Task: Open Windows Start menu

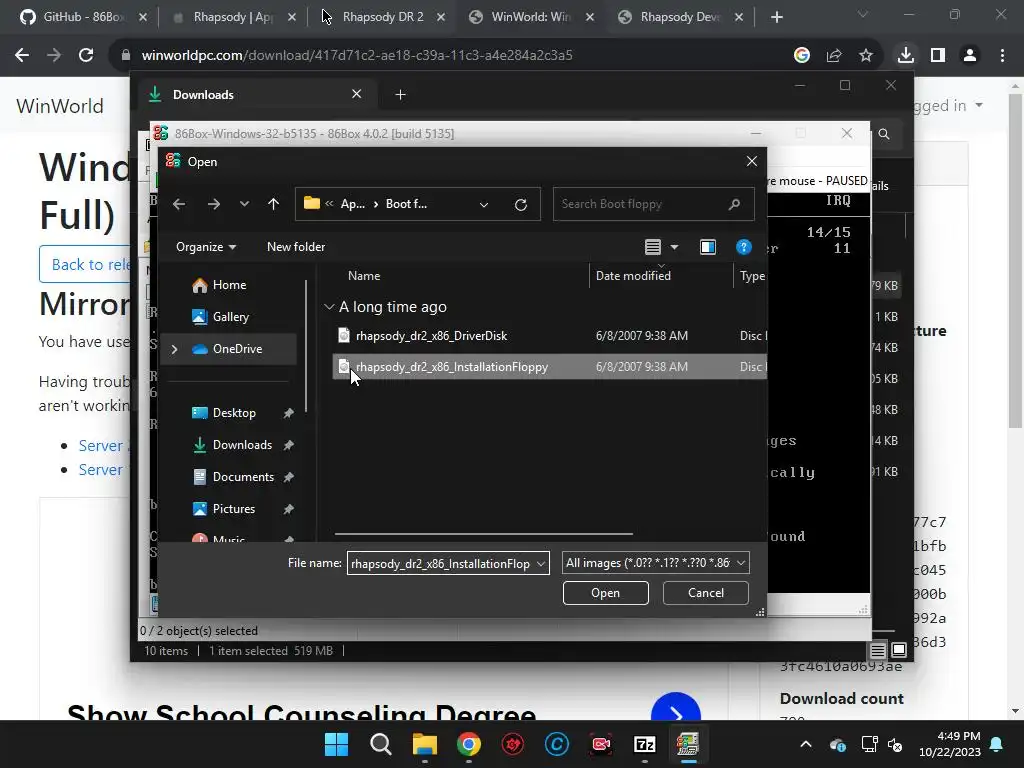Action: tap(336, 744)
